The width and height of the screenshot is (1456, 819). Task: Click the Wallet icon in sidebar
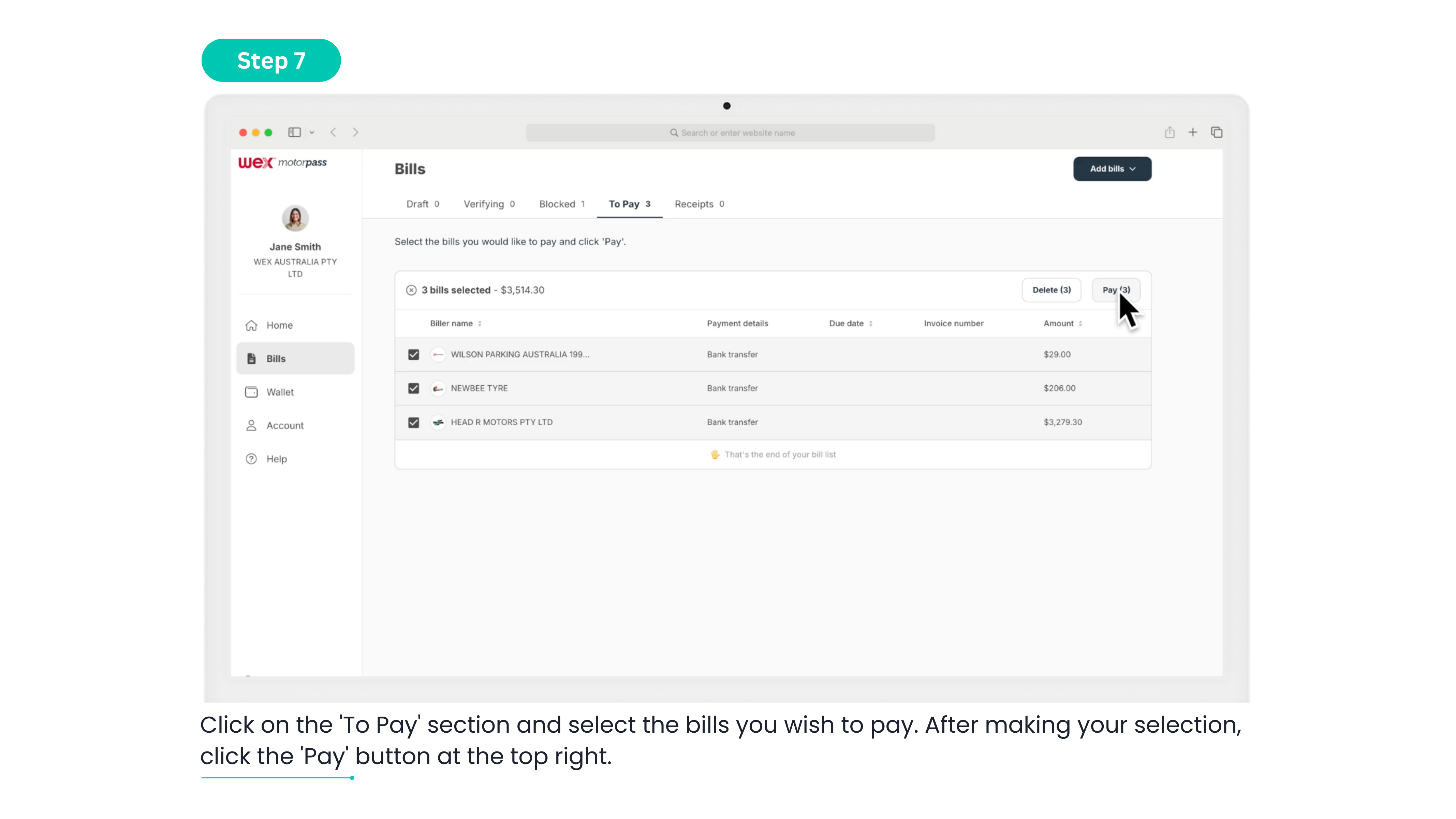point(251,392)
